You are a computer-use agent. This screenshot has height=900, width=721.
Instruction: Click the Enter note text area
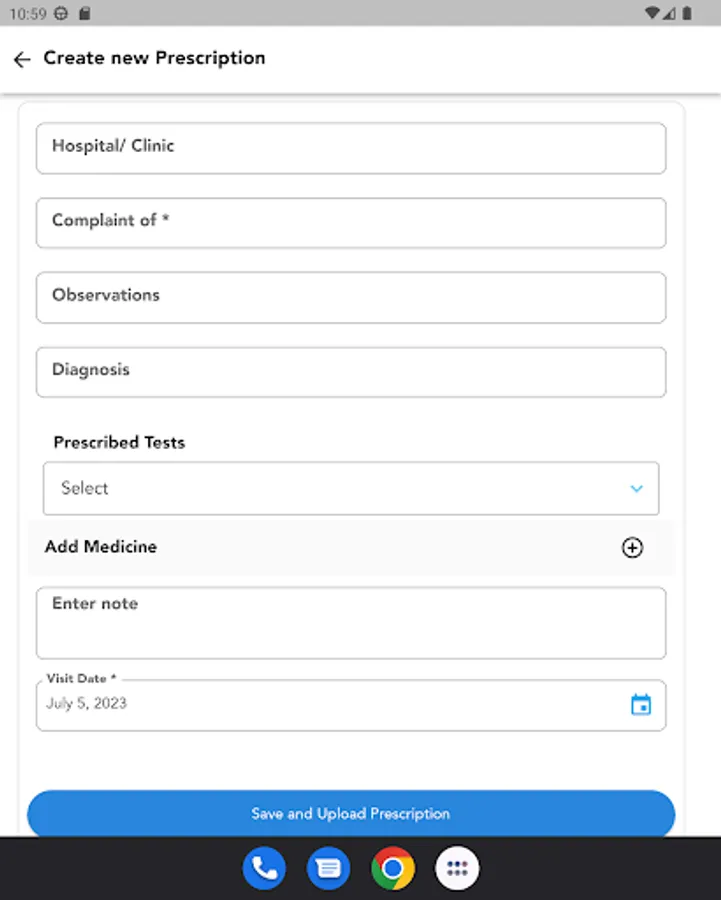351,622
